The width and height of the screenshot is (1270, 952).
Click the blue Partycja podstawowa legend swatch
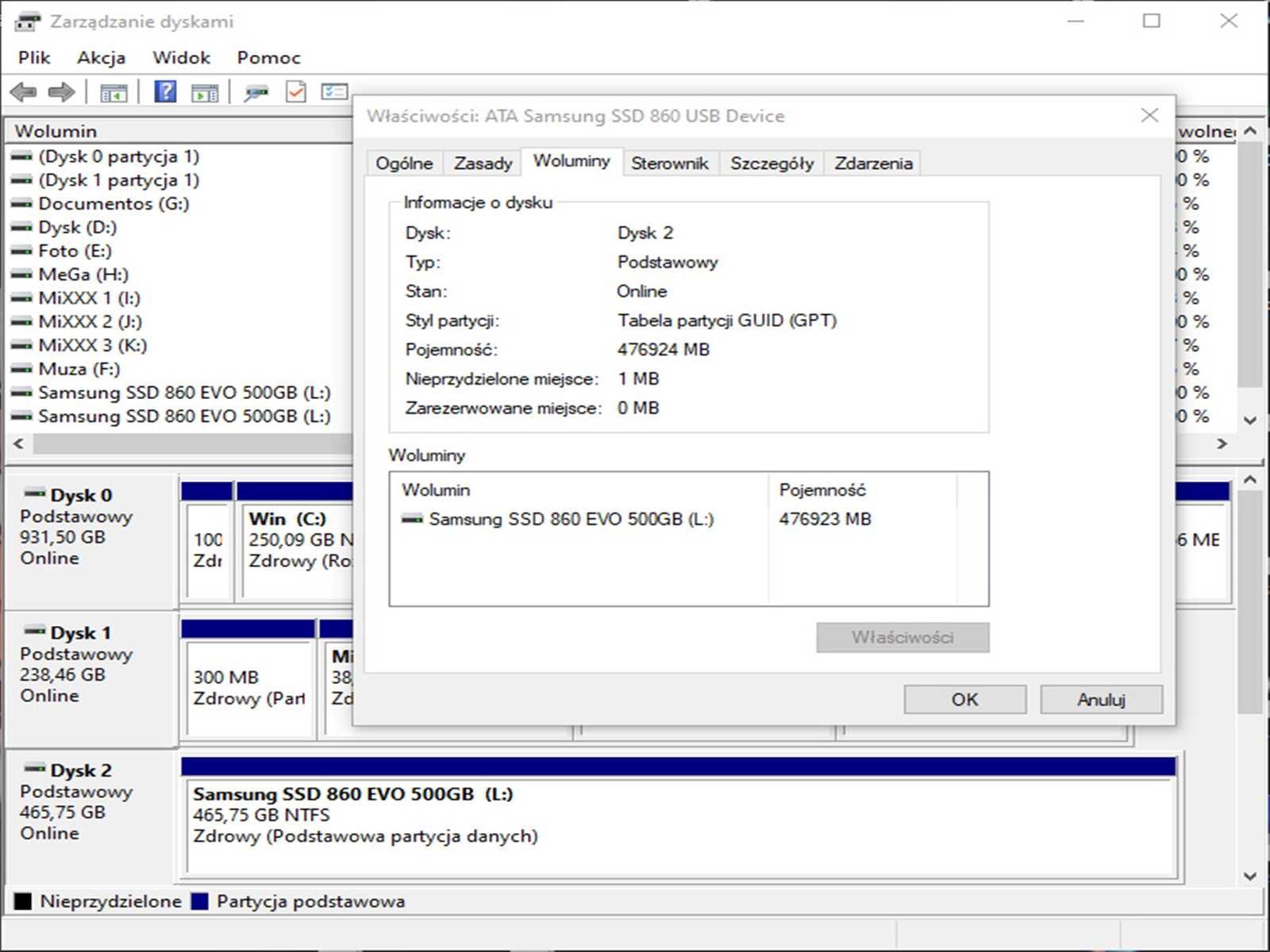(199, 901)
